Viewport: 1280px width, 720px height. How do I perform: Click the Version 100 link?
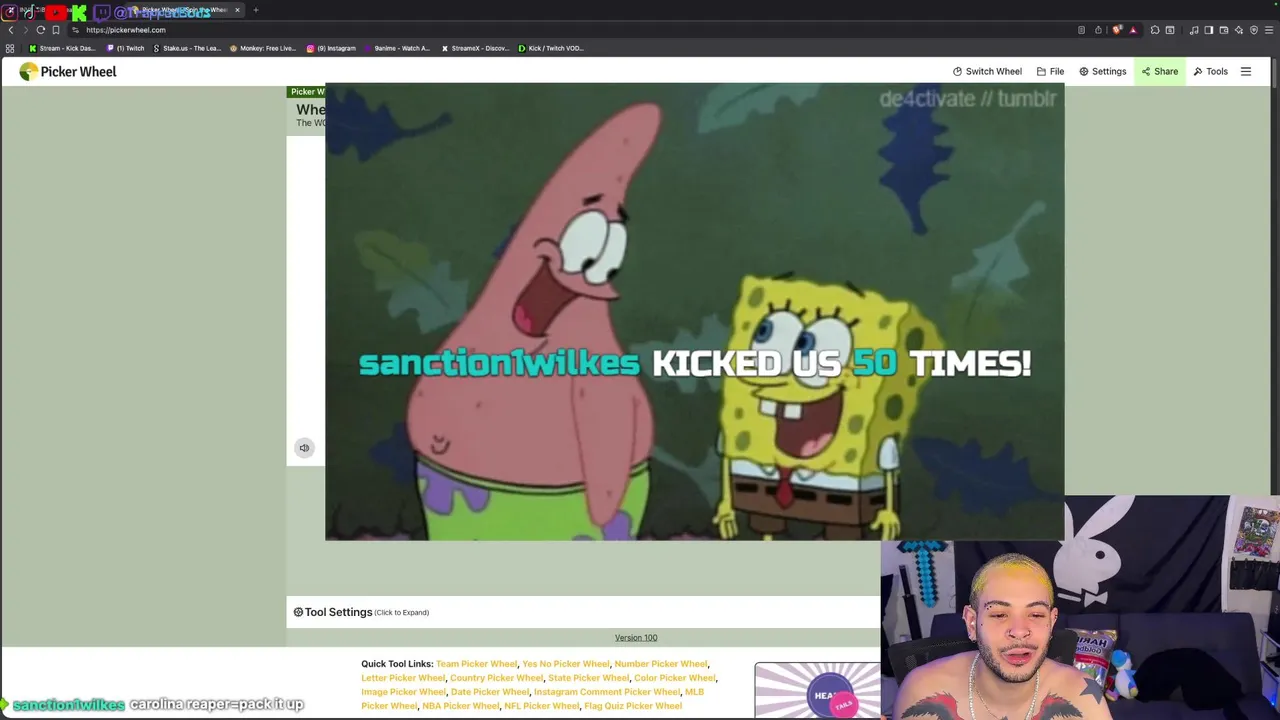[636, 638]
